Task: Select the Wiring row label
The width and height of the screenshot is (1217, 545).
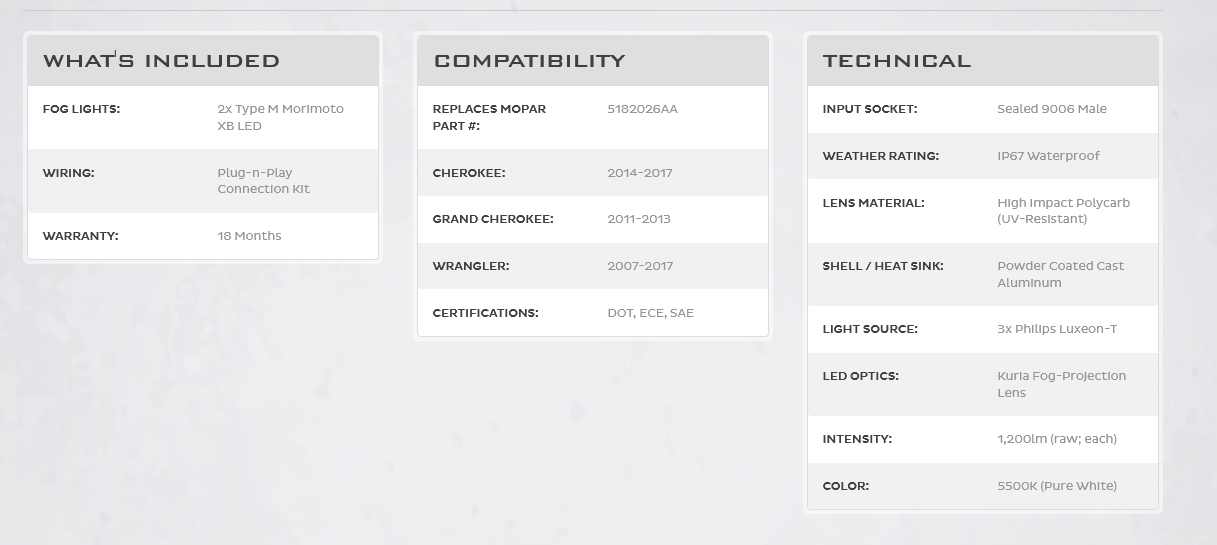Action: pyautogui.click(x=68, y=173)
